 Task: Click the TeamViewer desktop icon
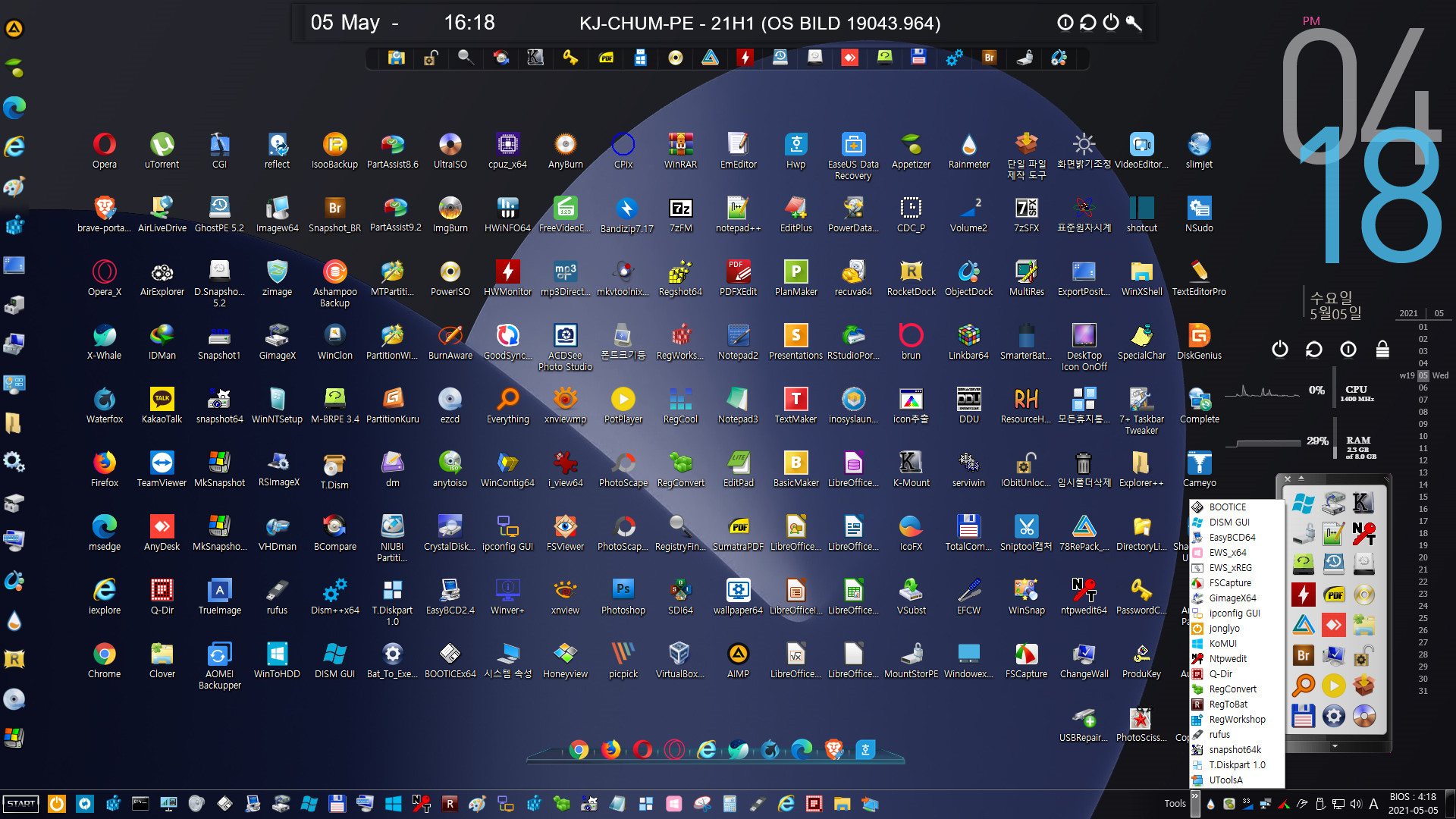pyautogui.click(x=162, y=469)
